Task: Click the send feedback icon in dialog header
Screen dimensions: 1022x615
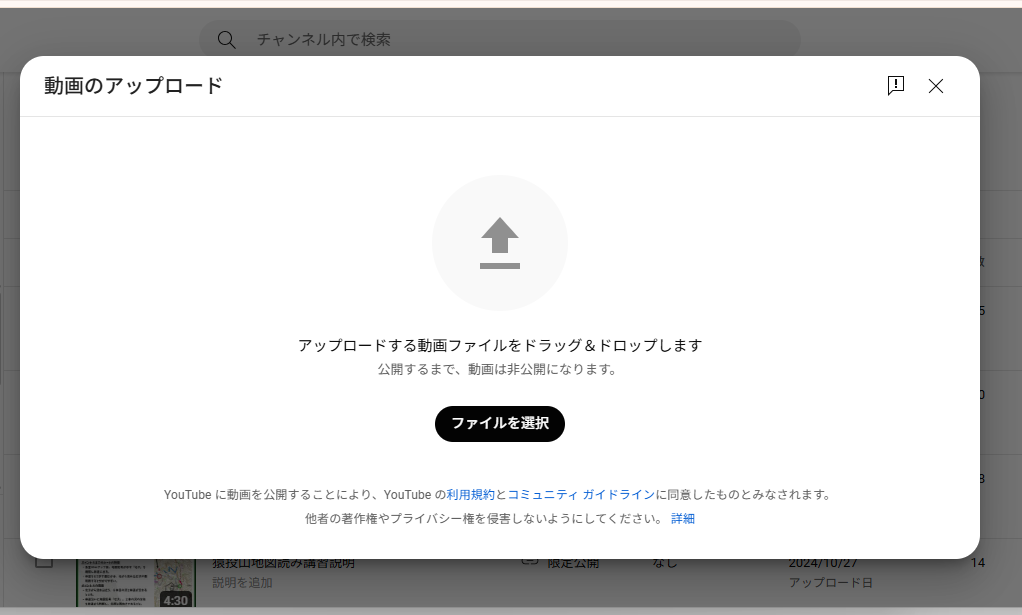Action: click(896, 86)
